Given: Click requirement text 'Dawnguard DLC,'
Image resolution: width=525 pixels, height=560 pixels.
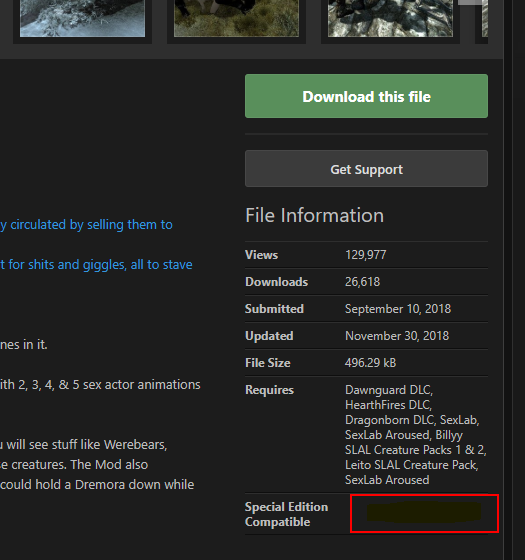Looking at the screenshot, I should pyautogui.click(x=389, y=390).
